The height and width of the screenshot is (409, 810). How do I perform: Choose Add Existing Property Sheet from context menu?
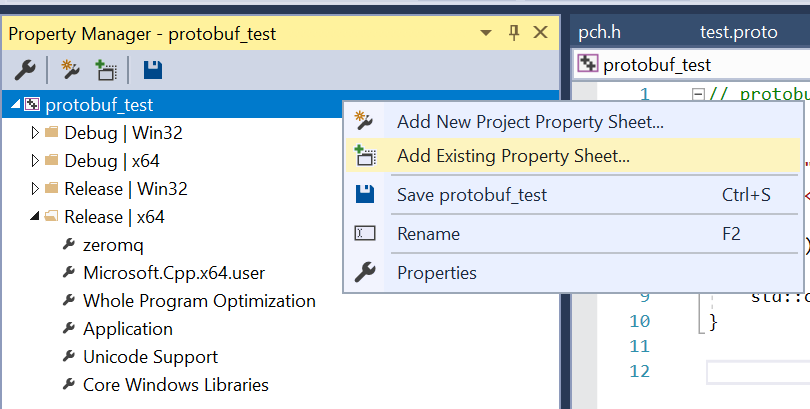click(x=513, y=156)
